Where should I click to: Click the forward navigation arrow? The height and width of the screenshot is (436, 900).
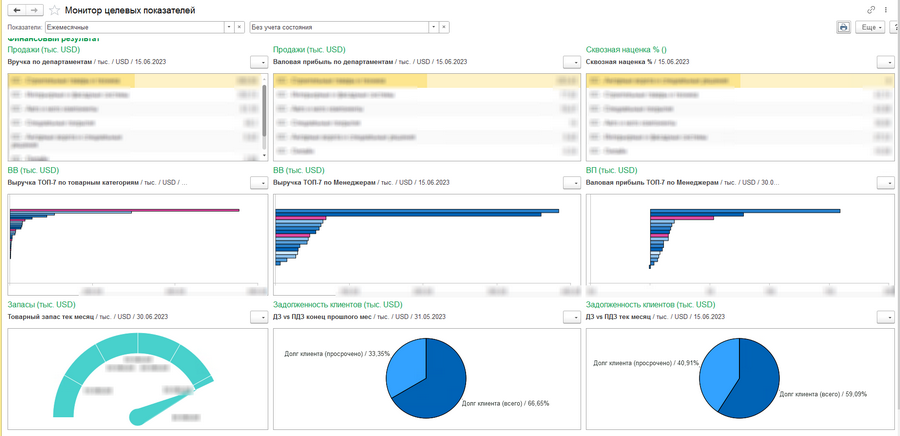pos(34,10)
